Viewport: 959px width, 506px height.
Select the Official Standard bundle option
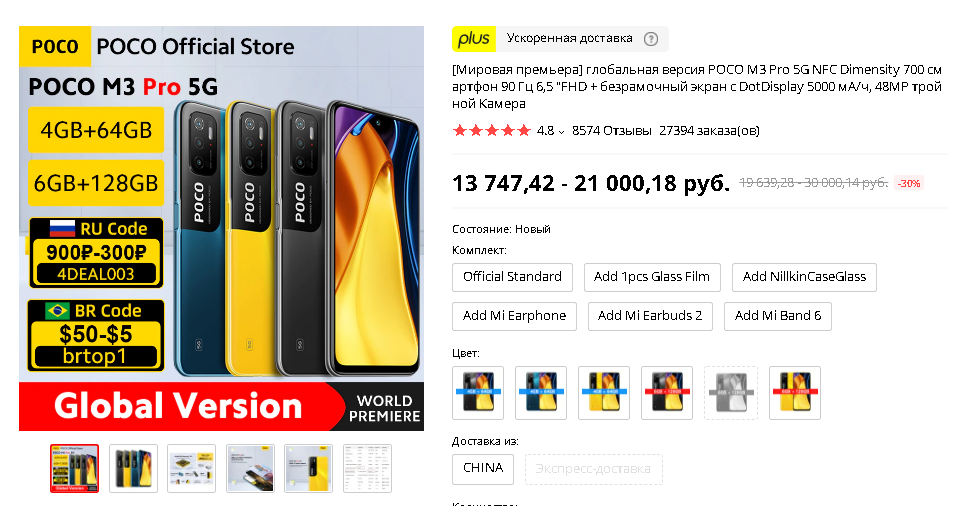(x=513, y=277)
